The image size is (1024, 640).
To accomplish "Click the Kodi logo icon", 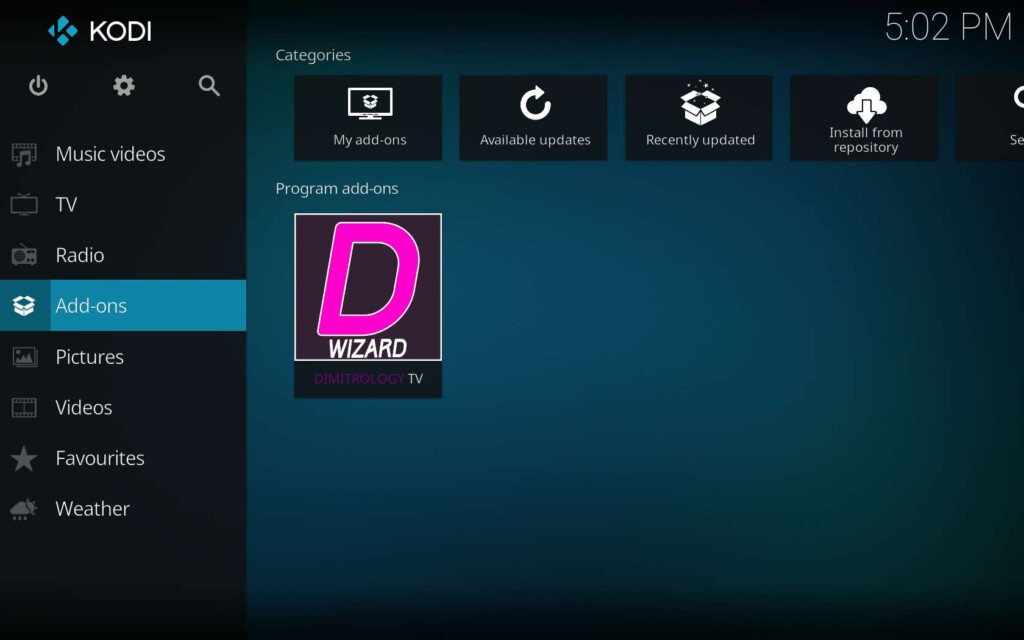I will [x=63, y=31].
